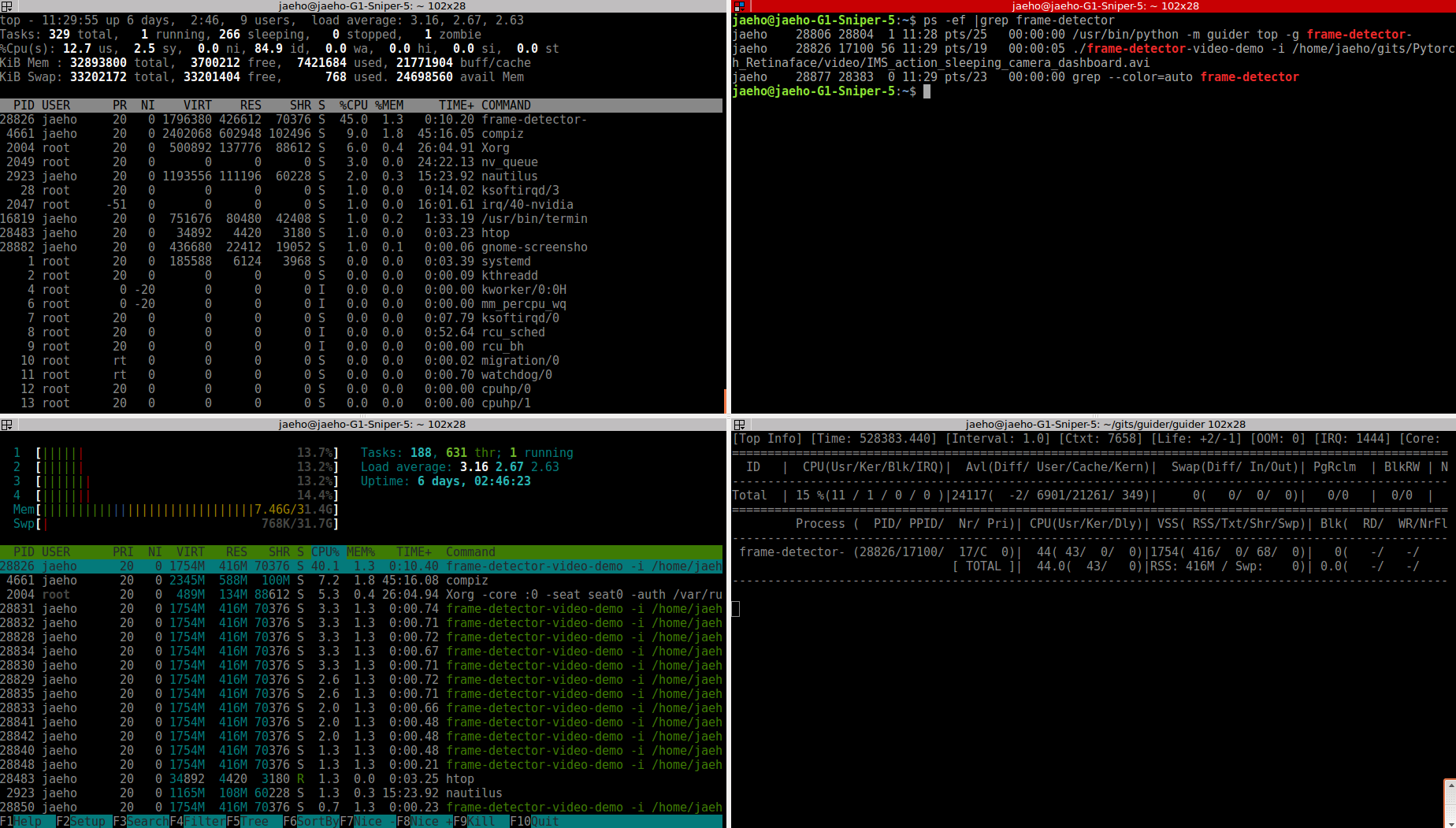This screenshot has height=828, width=1456.
Task: Open the window menu icon of the top terminal
Action: (6, 7)
